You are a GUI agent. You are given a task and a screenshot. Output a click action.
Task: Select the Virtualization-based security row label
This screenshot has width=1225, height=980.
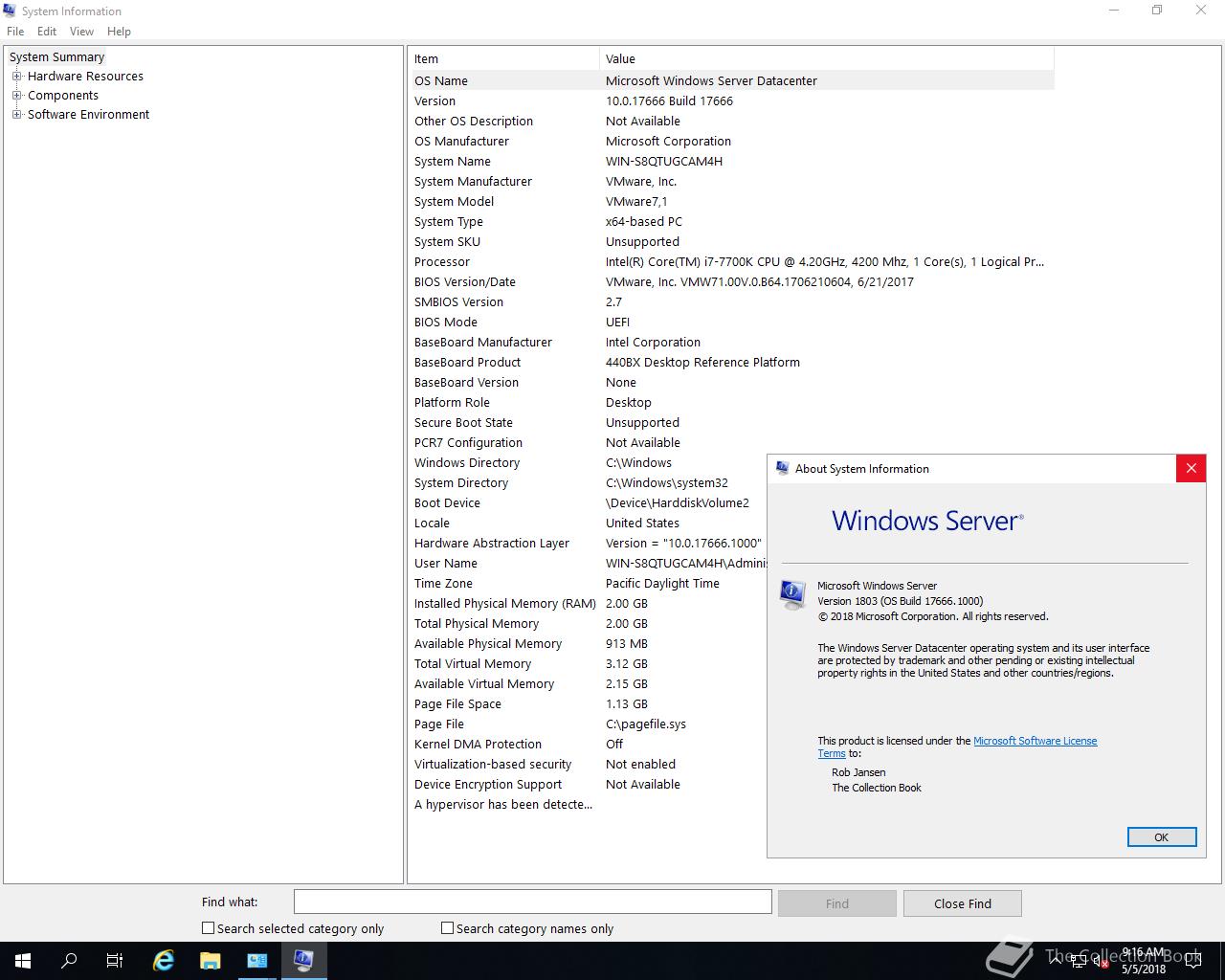coord(493,764)
